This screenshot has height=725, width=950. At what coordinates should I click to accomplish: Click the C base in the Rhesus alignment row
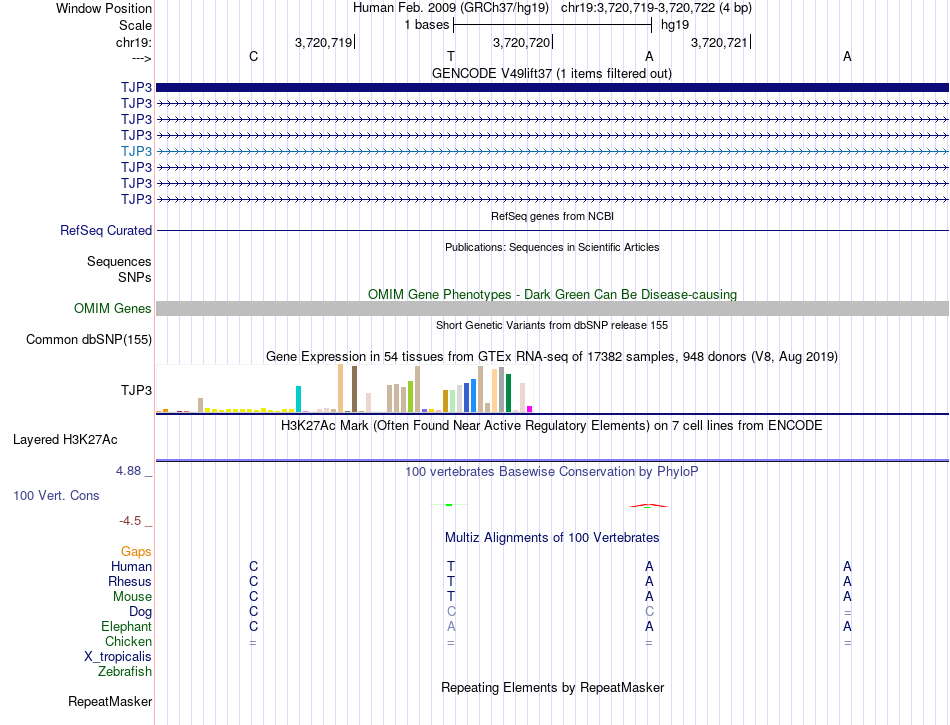click(253, 581)
